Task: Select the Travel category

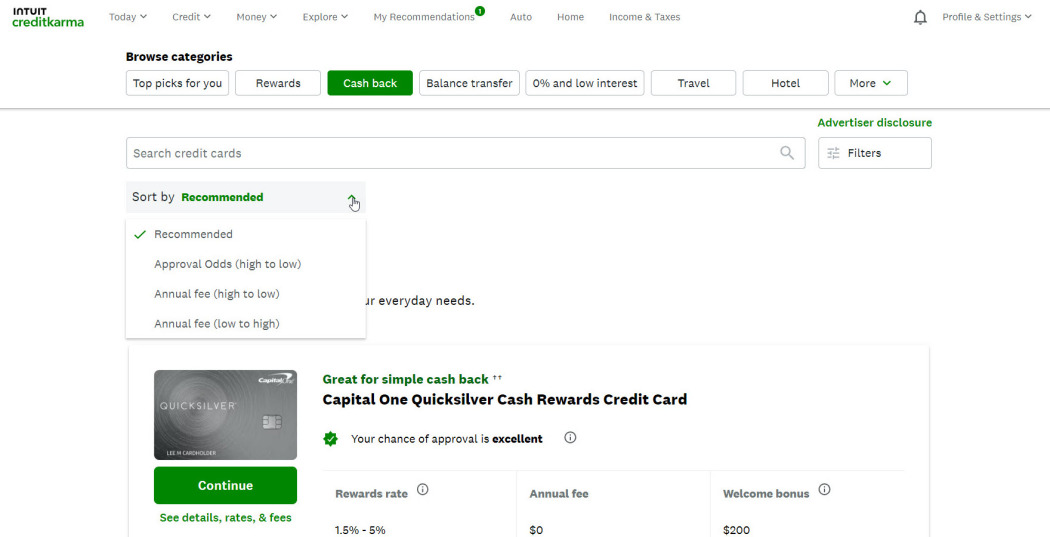Action: [694, 83]
